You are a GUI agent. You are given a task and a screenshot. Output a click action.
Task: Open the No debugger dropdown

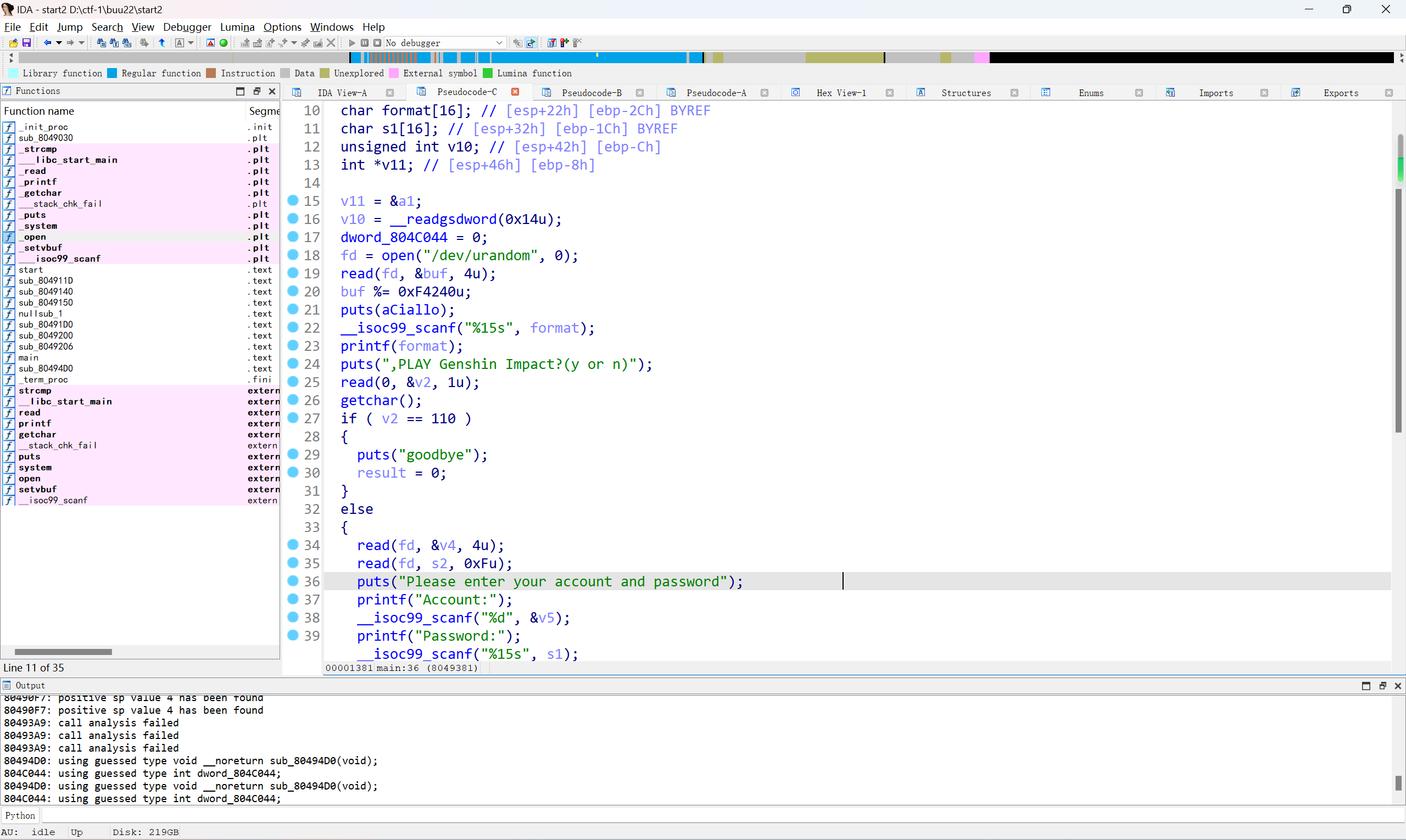click(x=499, y=43)
